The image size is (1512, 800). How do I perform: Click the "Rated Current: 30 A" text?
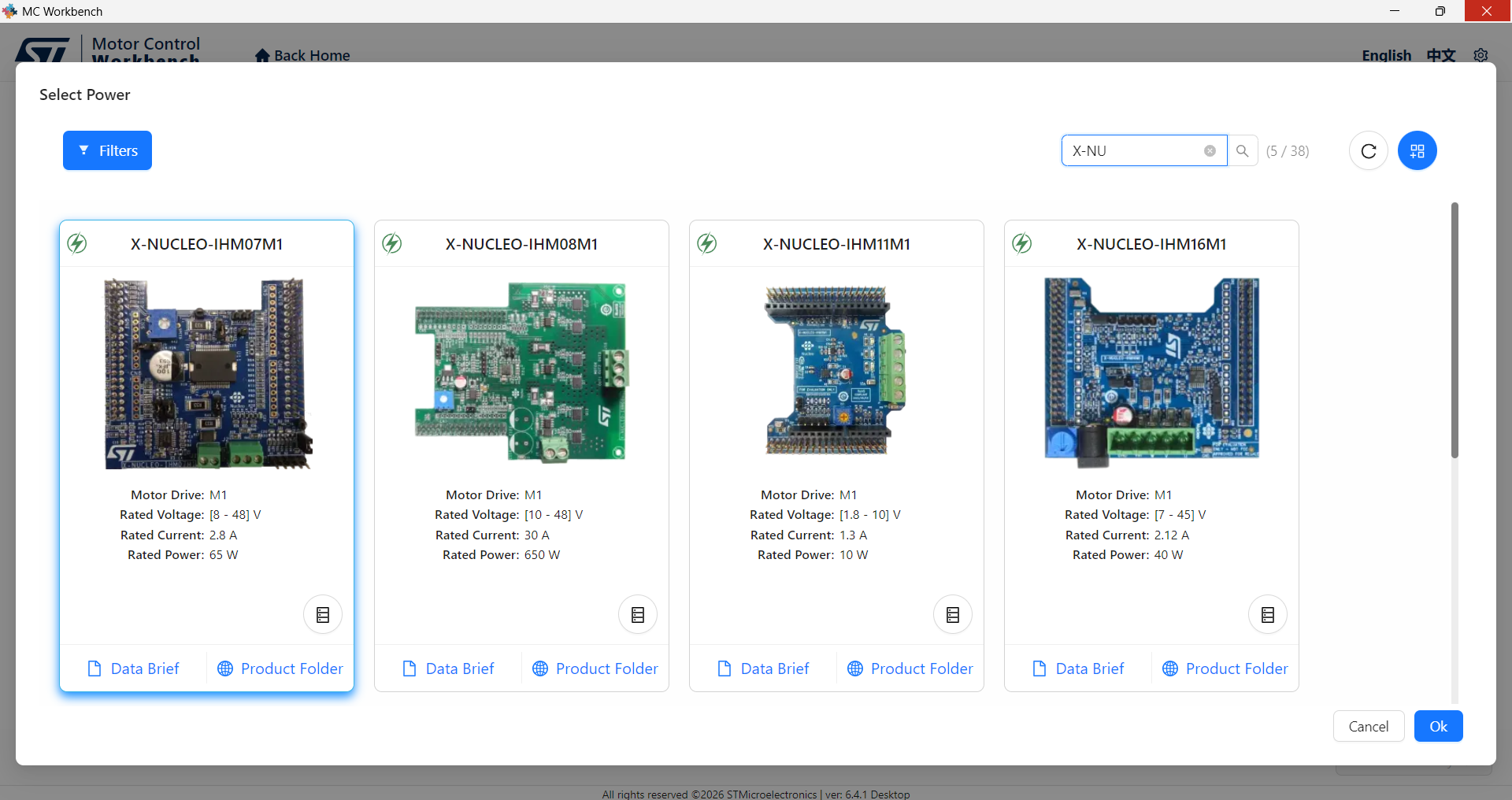click(493, 535)
